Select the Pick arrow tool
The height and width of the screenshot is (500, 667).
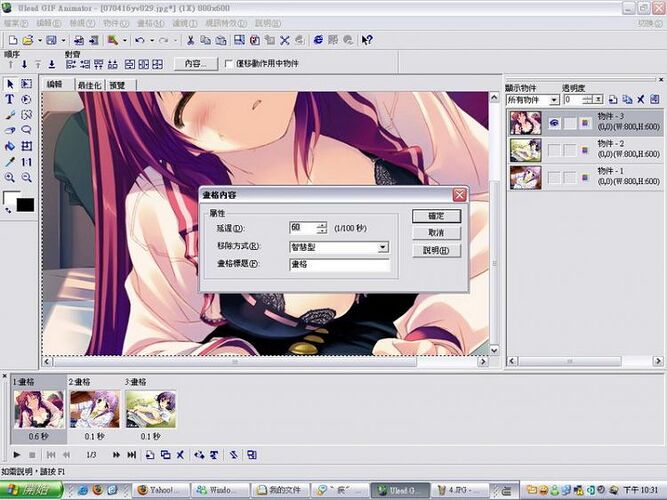click(10, 84)
